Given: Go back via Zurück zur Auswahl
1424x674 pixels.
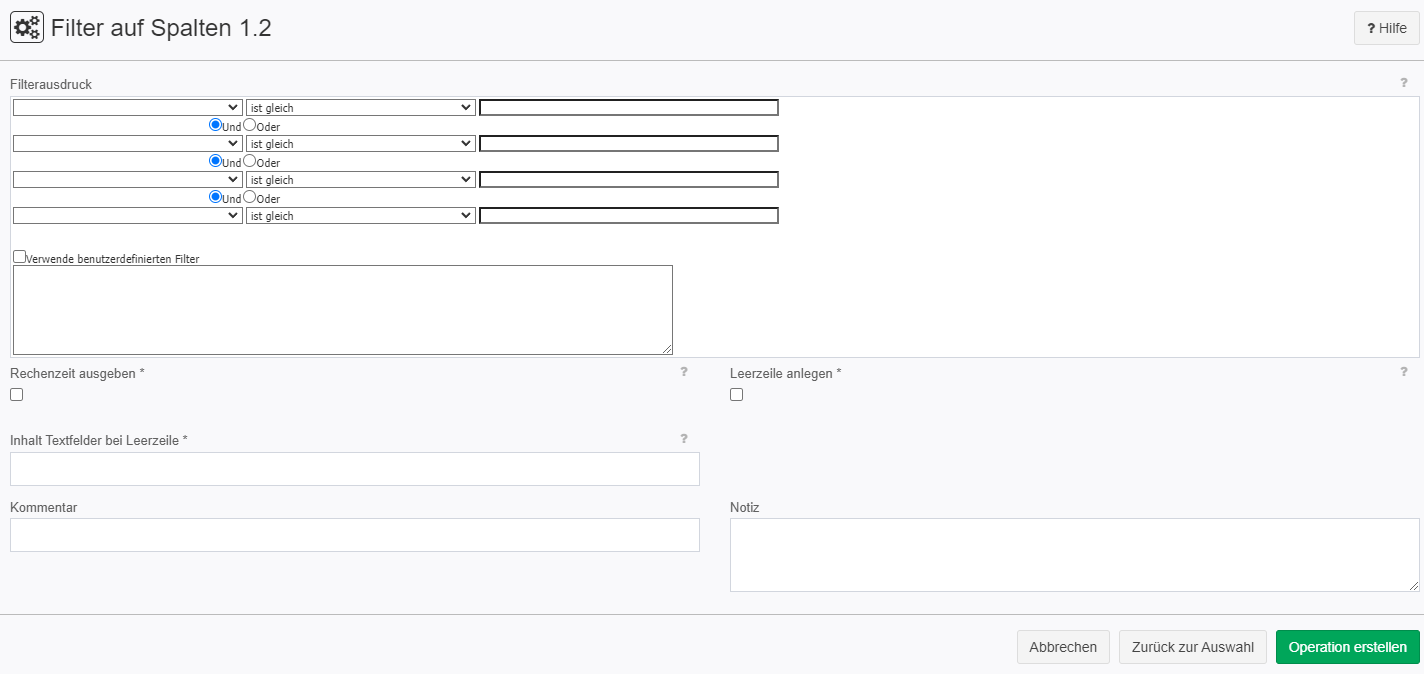Looking at the screenshot, I should (1193, 647).
